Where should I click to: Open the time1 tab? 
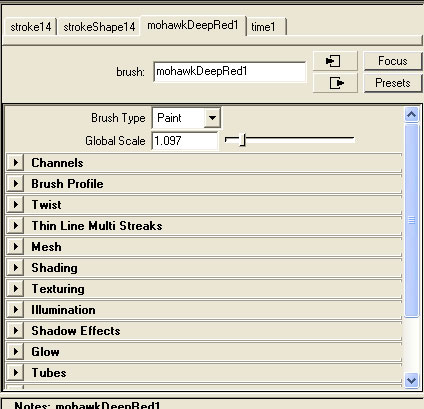[x=266, y=27]
